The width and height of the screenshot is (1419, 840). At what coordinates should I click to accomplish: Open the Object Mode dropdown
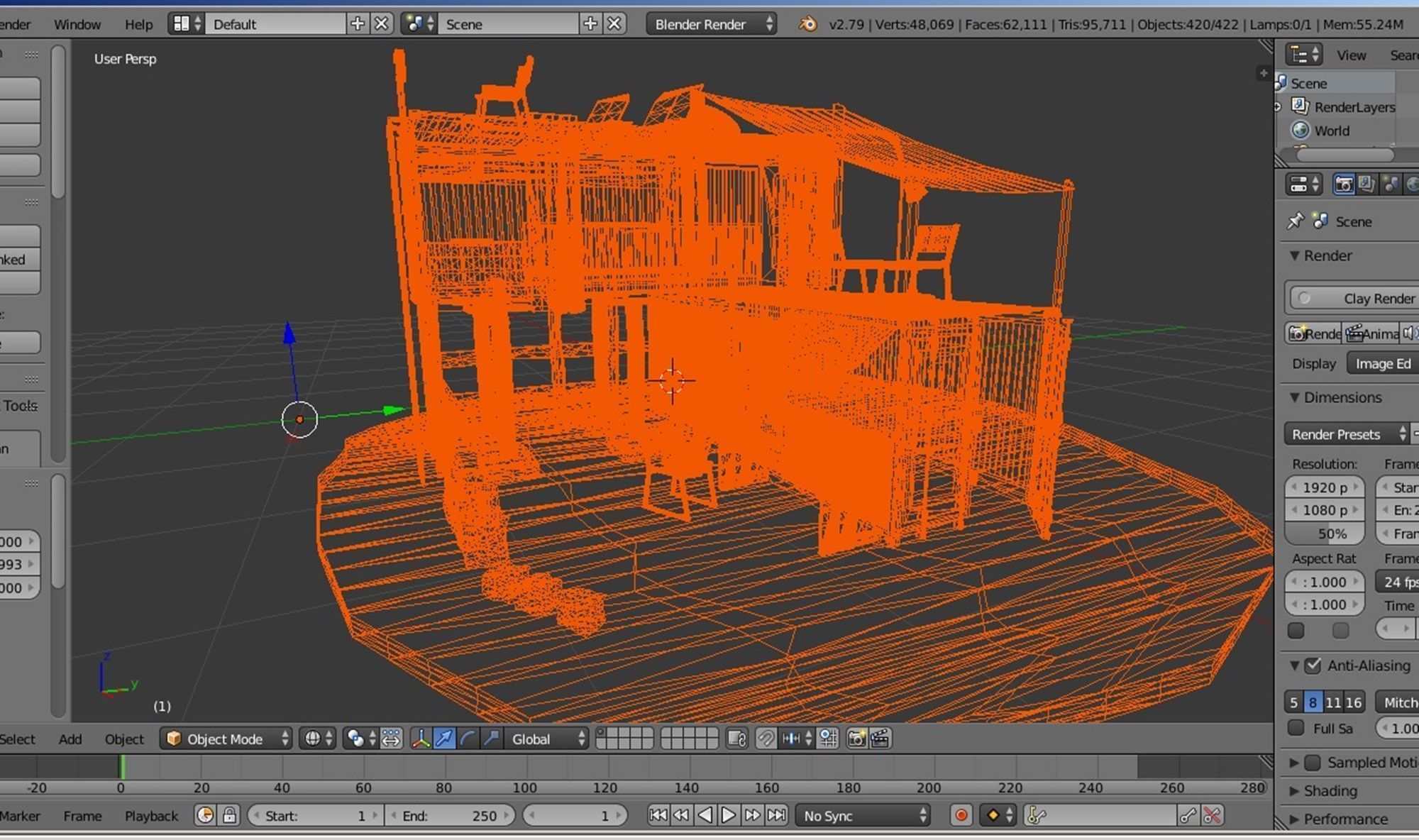[227, 739]
